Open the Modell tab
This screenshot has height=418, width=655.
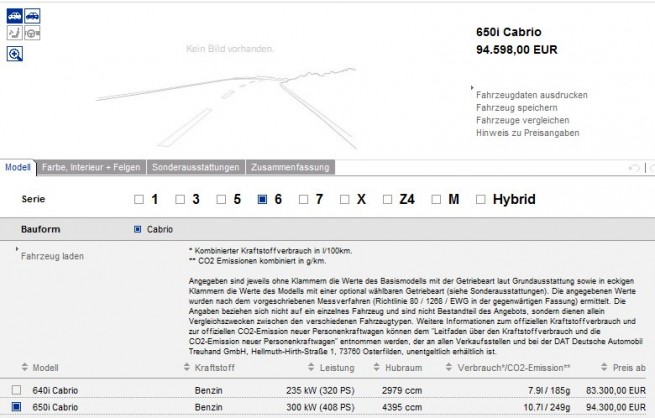point(18,167)
